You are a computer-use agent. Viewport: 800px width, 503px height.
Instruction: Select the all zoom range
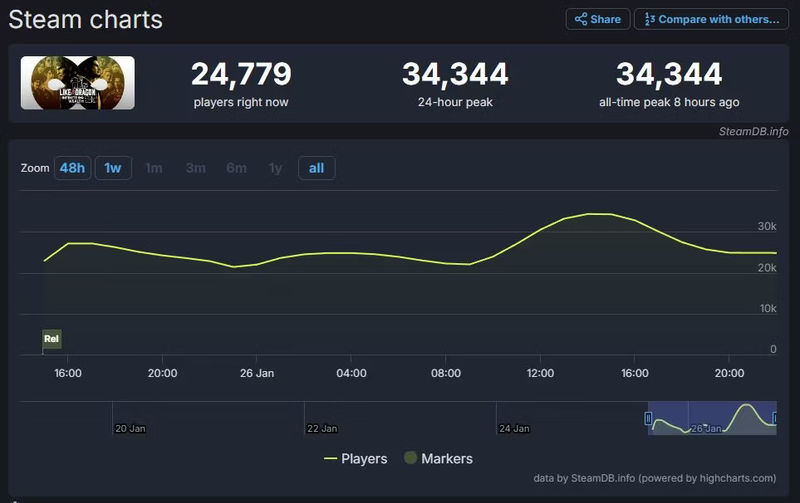pyautogui.click(x=316, y=168)
